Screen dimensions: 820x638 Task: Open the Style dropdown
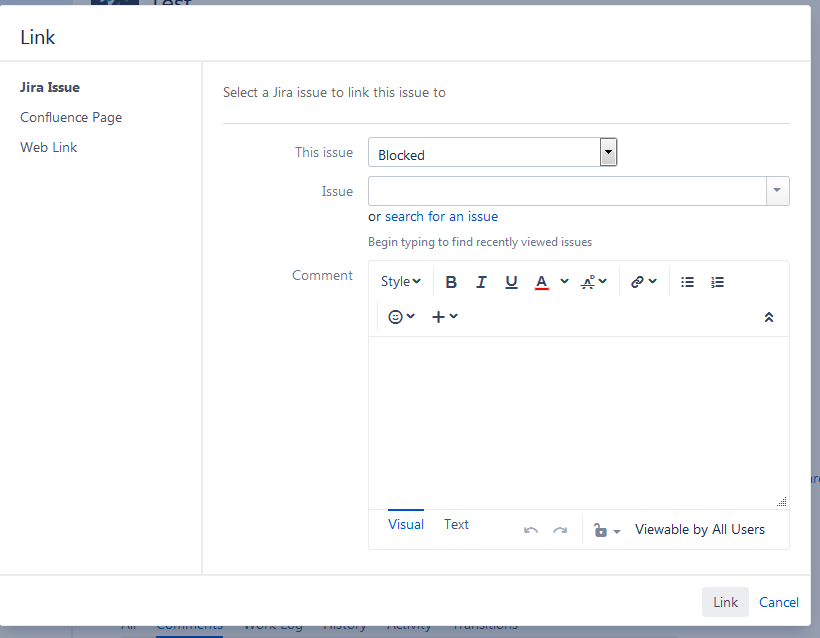[x=401, y=282]
